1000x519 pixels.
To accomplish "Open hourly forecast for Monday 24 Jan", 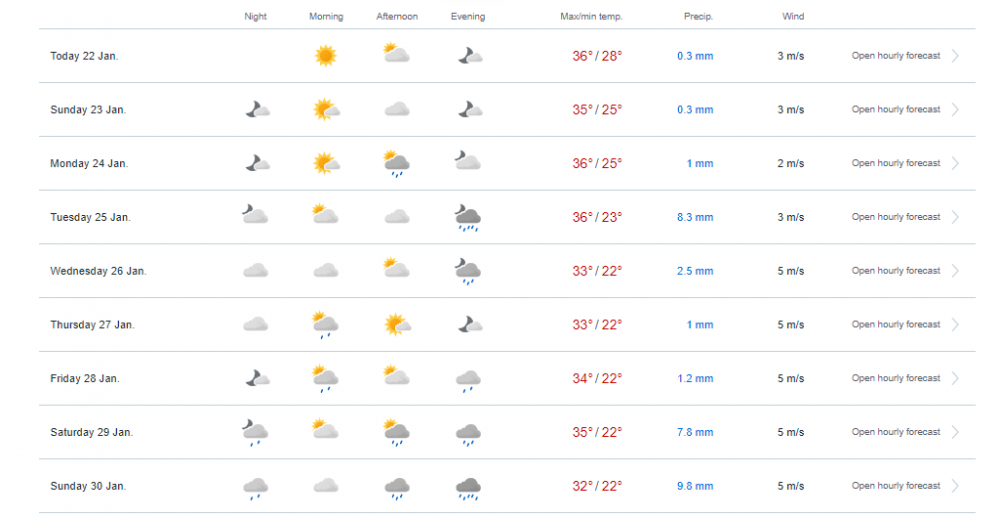I will [895, 163].
